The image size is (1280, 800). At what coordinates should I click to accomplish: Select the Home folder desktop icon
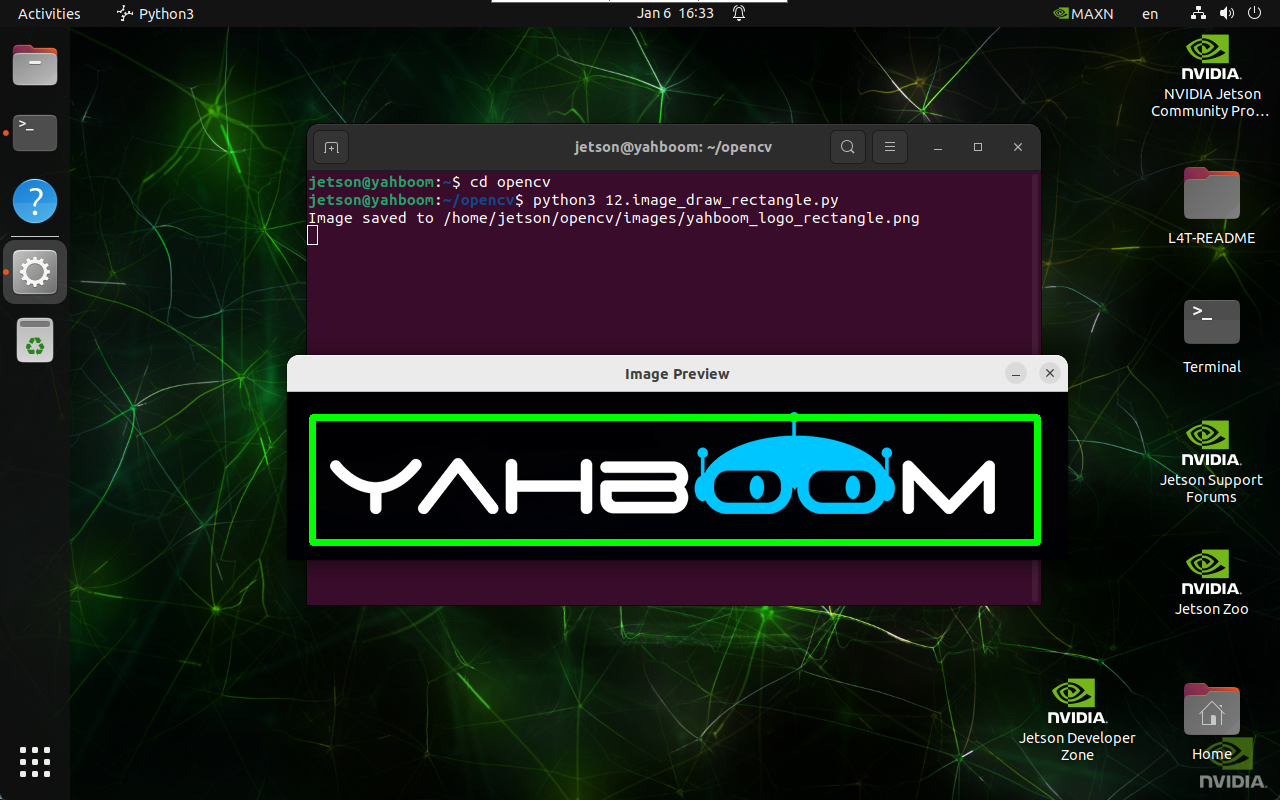click(x=1211, y=722)
